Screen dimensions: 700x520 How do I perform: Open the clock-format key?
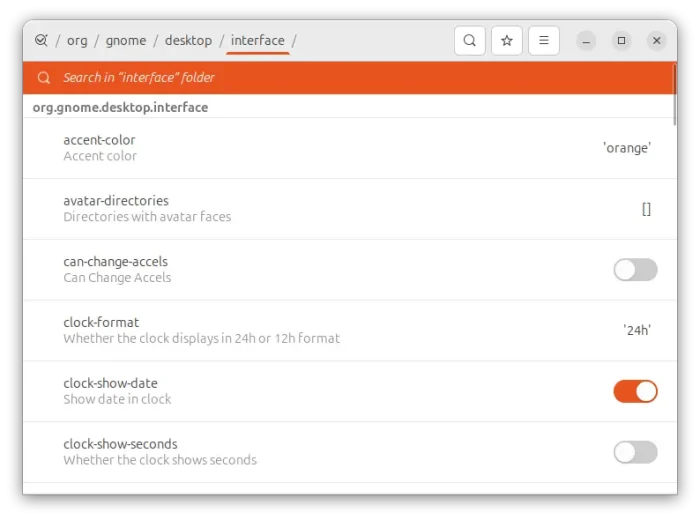(x=350, y=330)
